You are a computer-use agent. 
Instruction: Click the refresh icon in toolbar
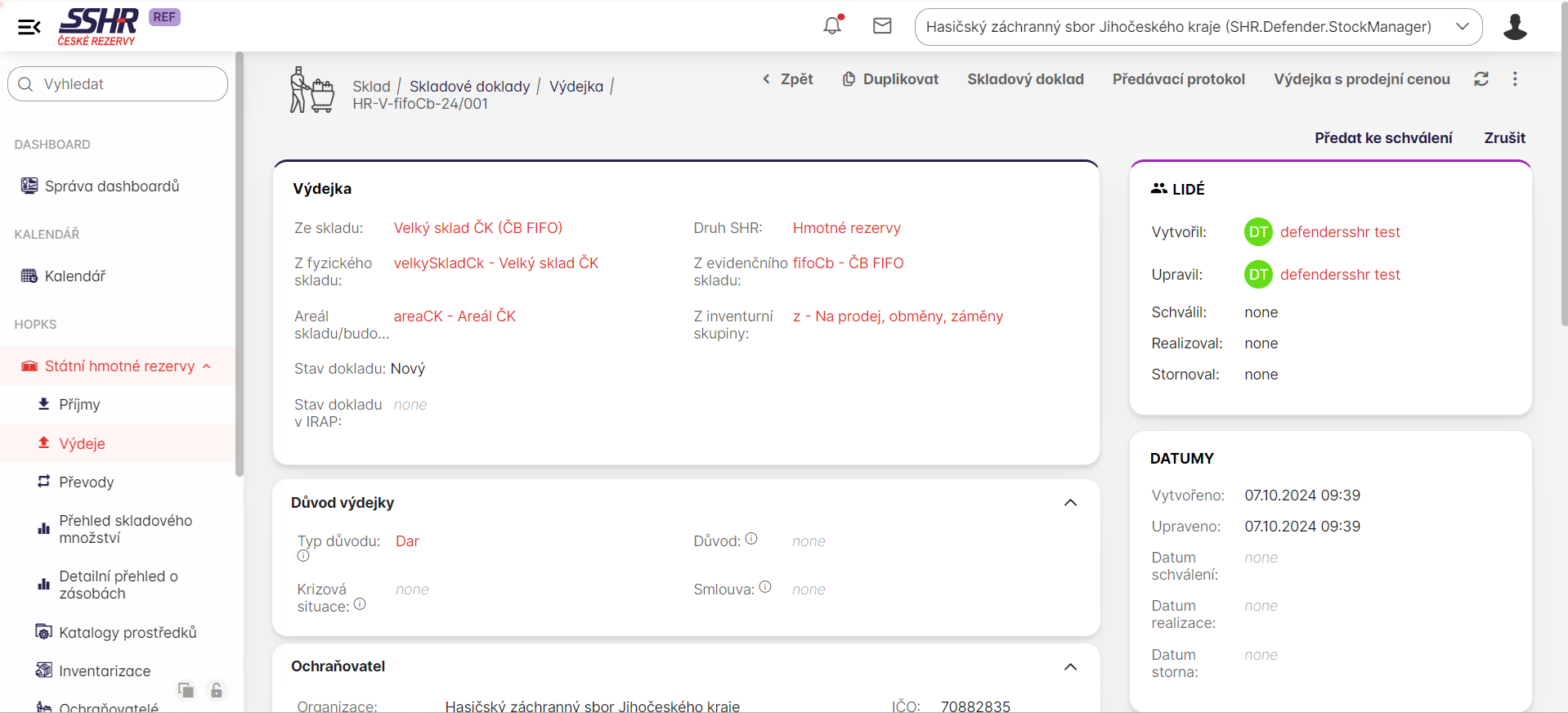pyautogui.click(x=1481, y=79)
